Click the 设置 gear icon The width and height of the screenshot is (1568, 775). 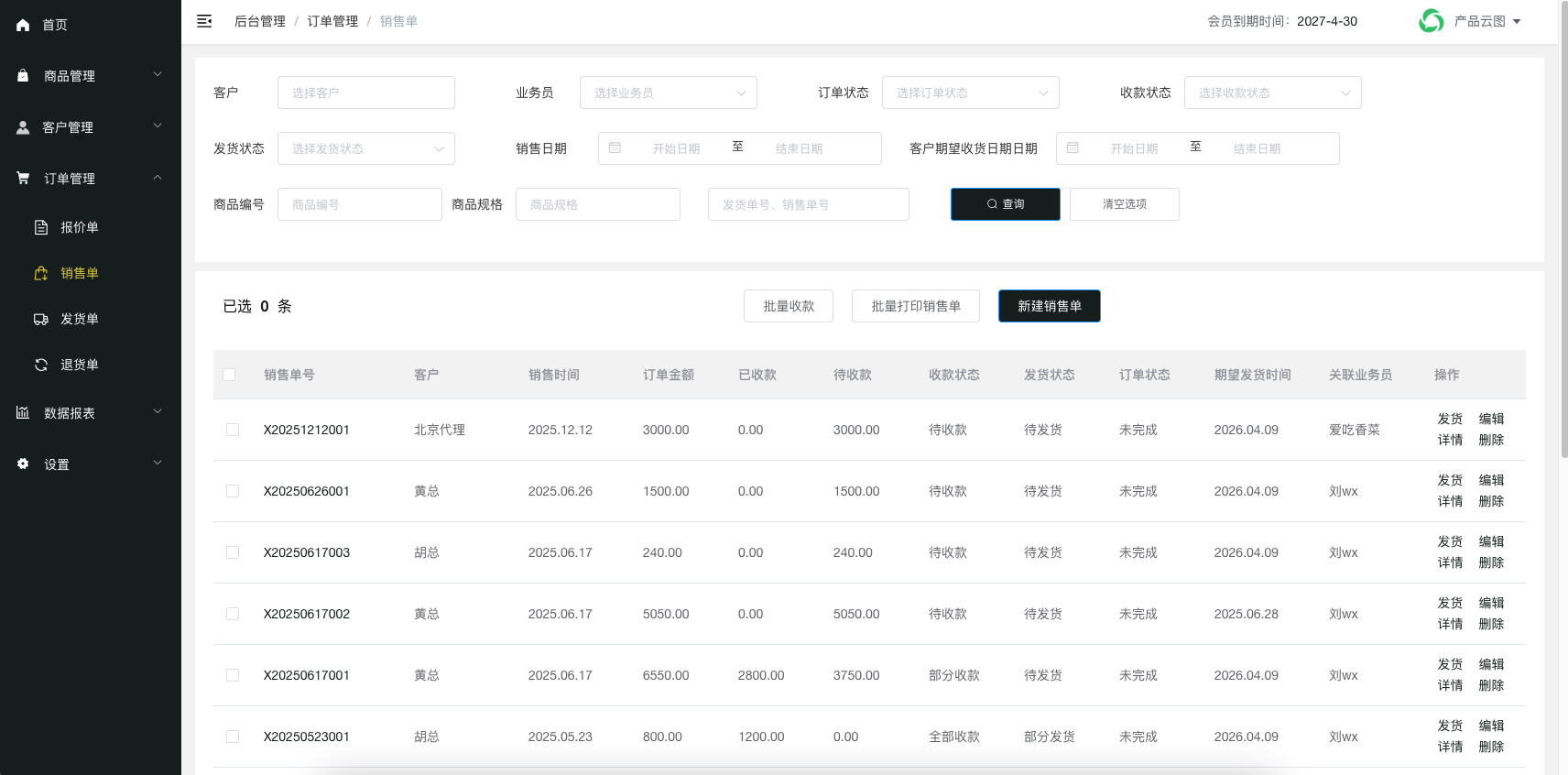click(x=23, y=464)
